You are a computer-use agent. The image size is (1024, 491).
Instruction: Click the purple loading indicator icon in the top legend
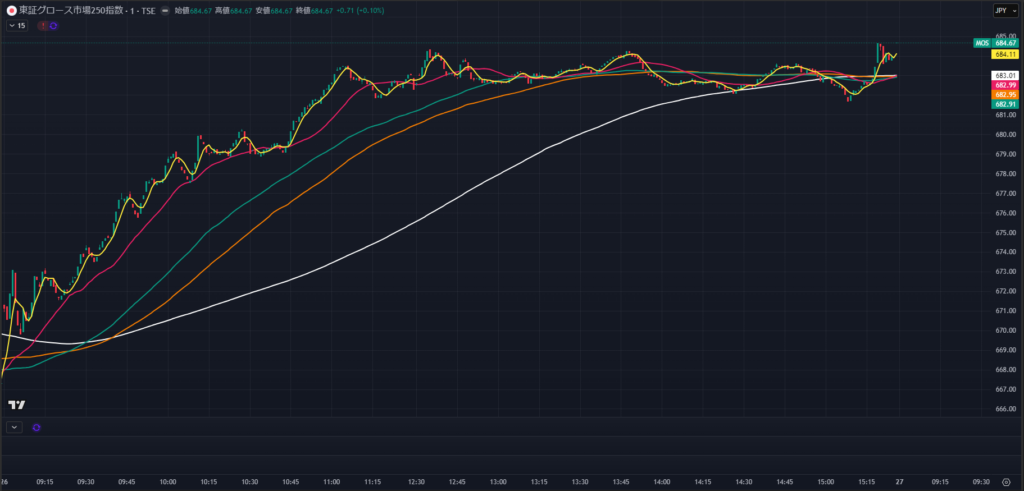click(53, 25)
